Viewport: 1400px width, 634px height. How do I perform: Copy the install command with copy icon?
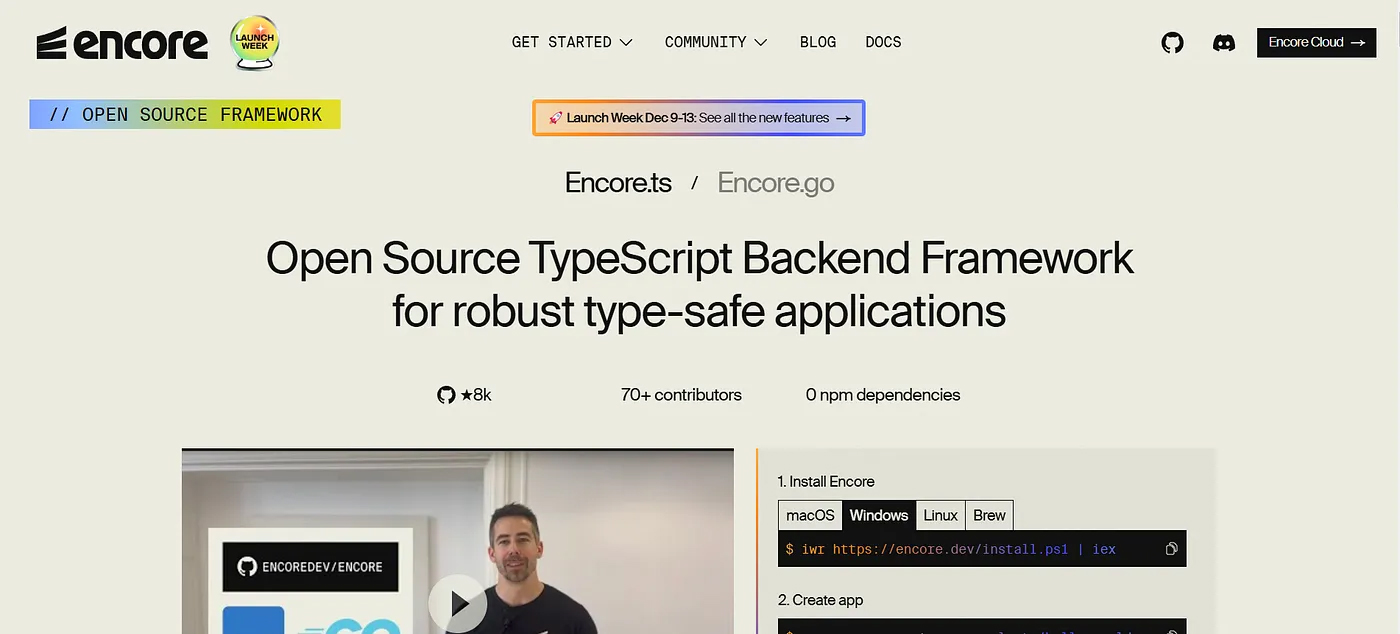point(1171,549)
